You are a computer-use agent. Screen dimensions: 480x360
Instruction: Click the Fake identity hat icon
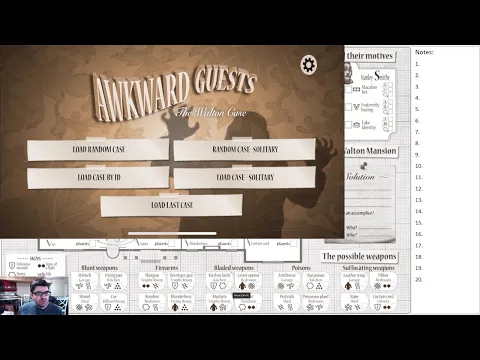356,125
